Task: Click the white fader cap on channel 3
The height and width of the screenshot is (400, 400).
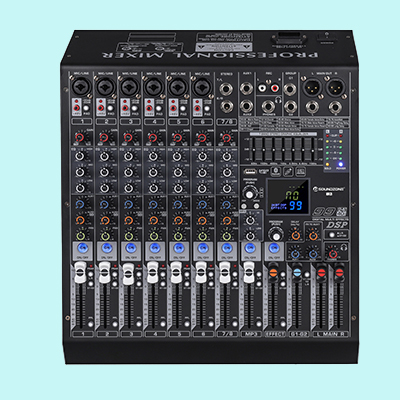Action: coord(128,274)
